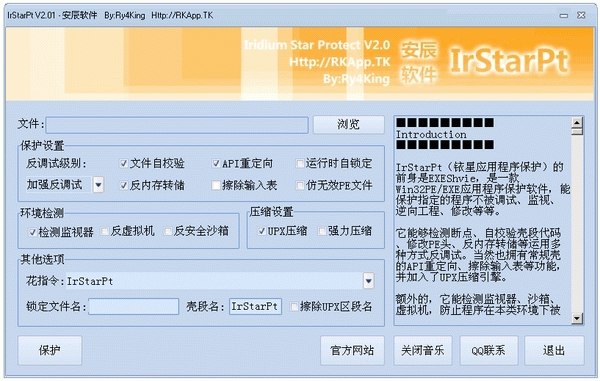Click the 反调试级别 label

[56, 163]
